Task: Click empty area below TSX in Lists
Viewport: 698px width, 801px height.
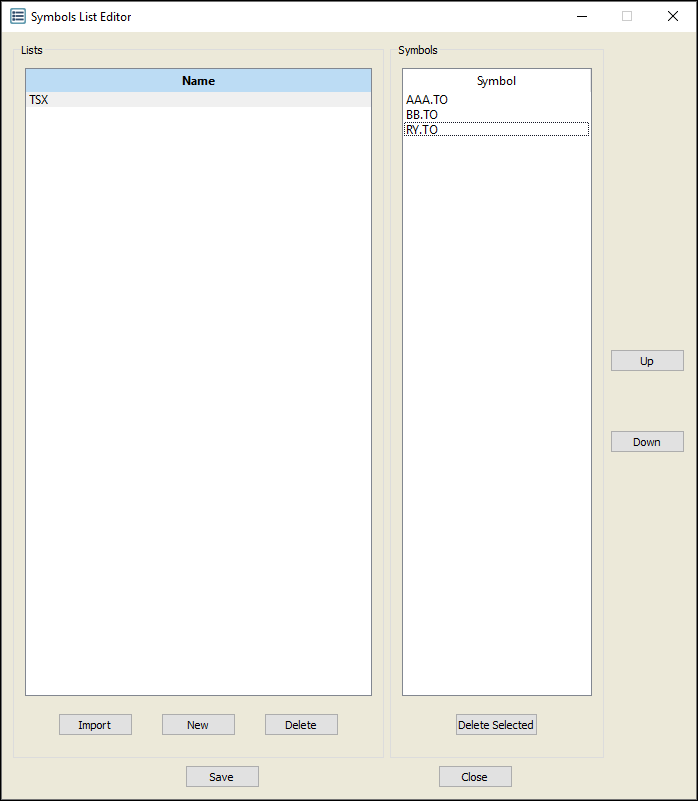Action: click(198, 400)
